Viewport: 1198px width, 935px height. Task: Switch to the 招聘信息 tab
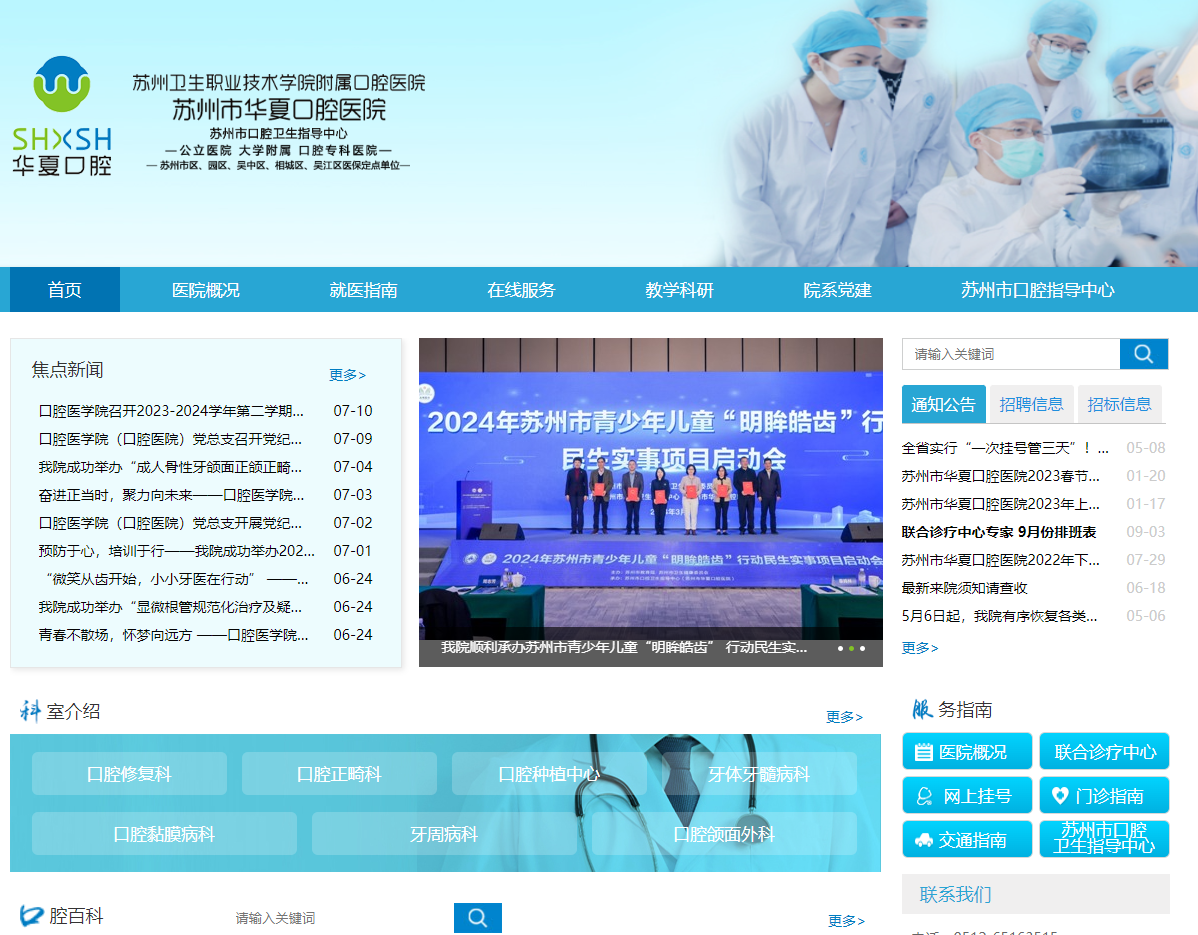point(1031,404)
